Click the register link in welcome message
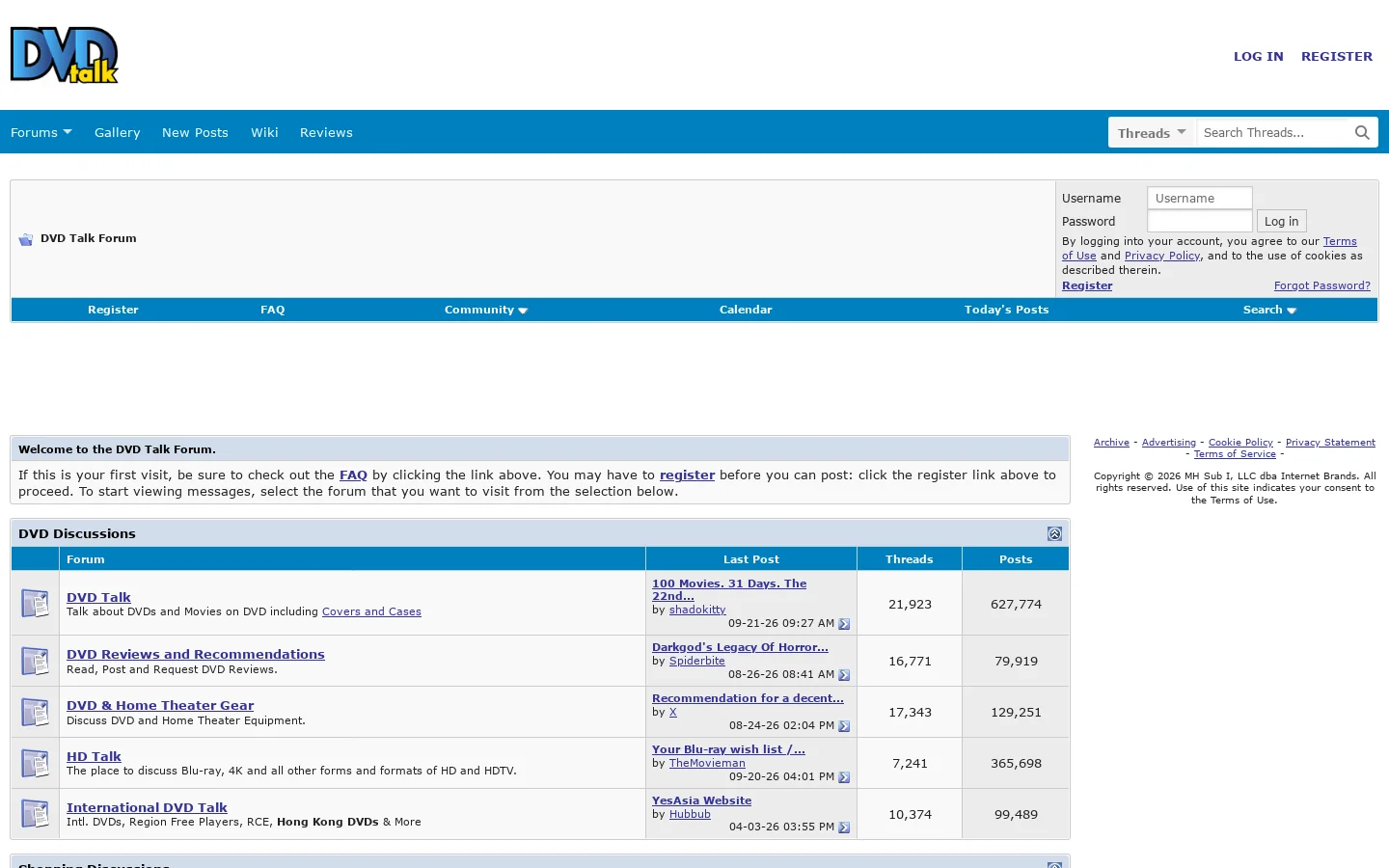 tap(687, 475)
